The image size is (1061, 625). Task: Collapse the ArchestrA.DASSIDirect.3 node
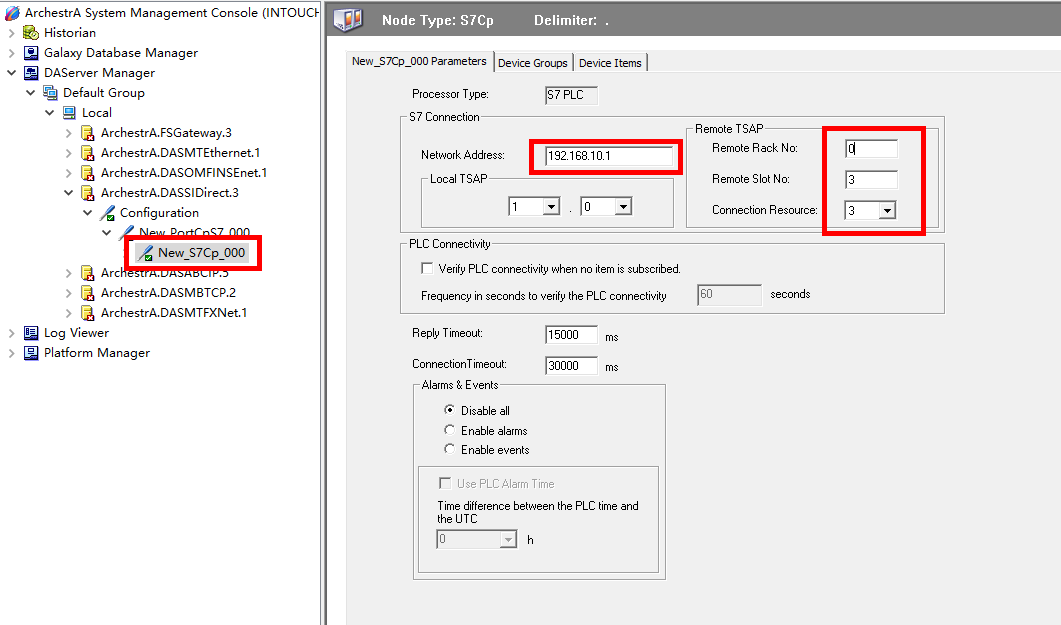tap(68, 193)
